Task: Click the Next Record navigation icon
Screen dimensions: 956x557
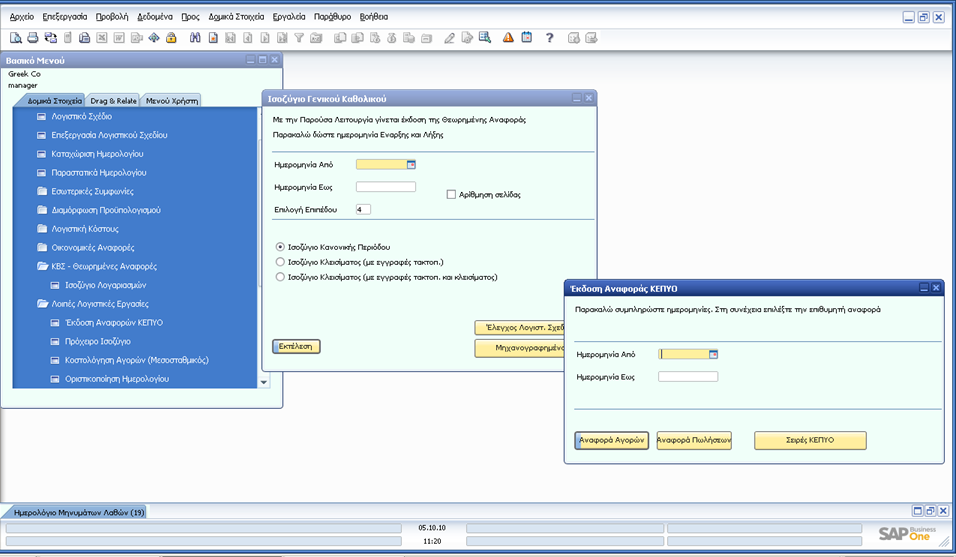Action: 265,38
